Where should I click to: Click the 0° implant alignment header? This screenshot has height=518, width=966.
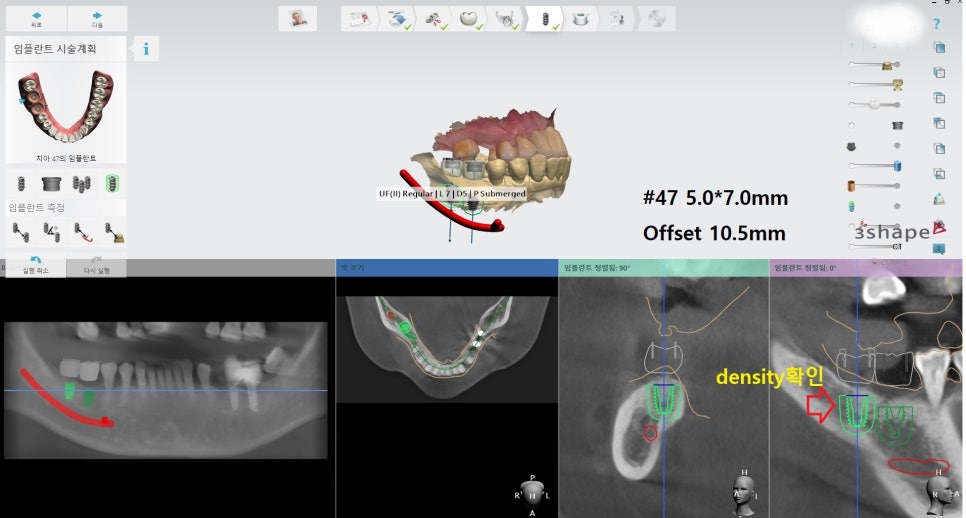[x=866, y=268]
